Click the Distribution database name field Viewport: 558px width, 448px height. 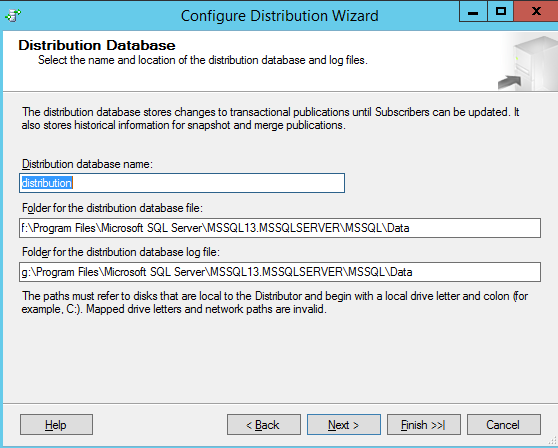[x=182, y=183]
